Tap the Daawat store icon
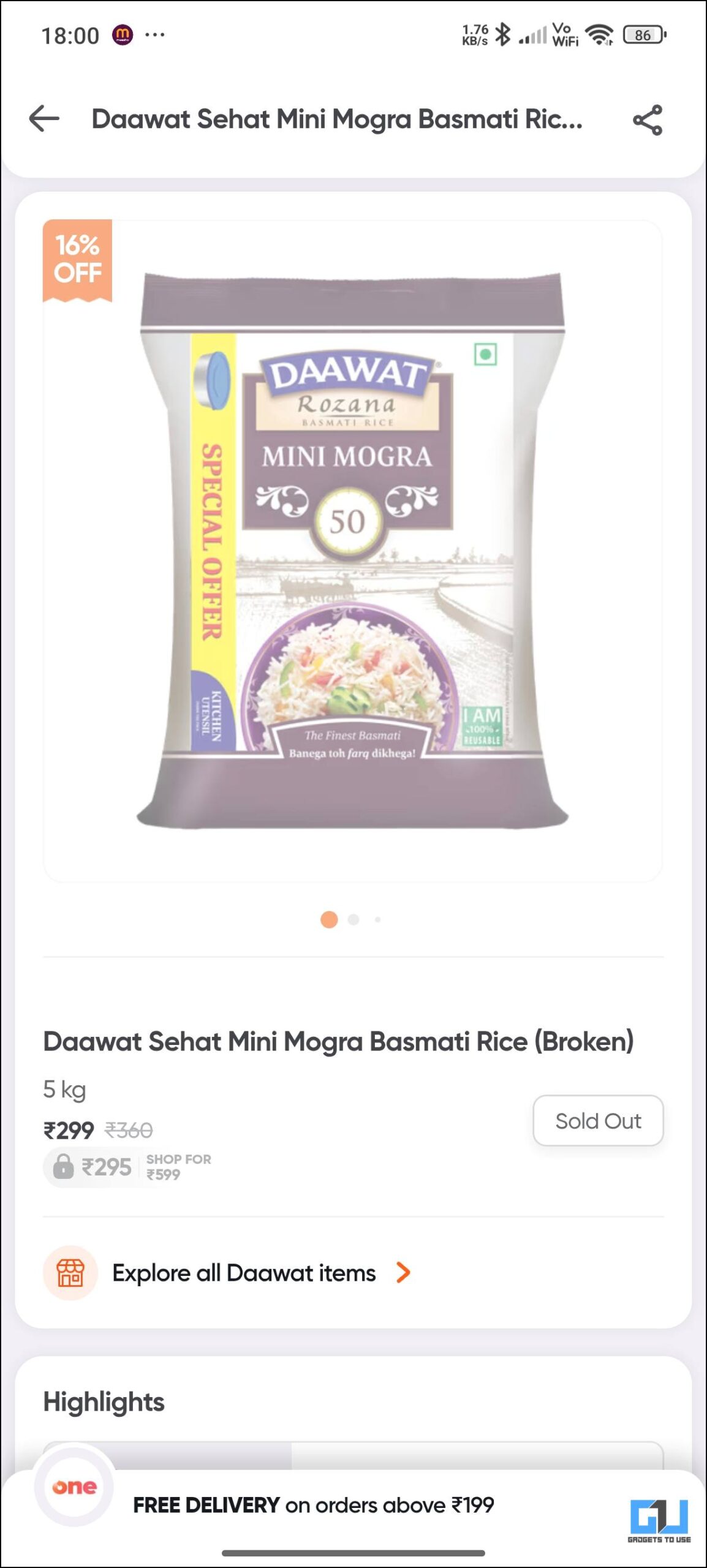The width and height of the screenshot is (707, 1568). tap(70, 1273)
